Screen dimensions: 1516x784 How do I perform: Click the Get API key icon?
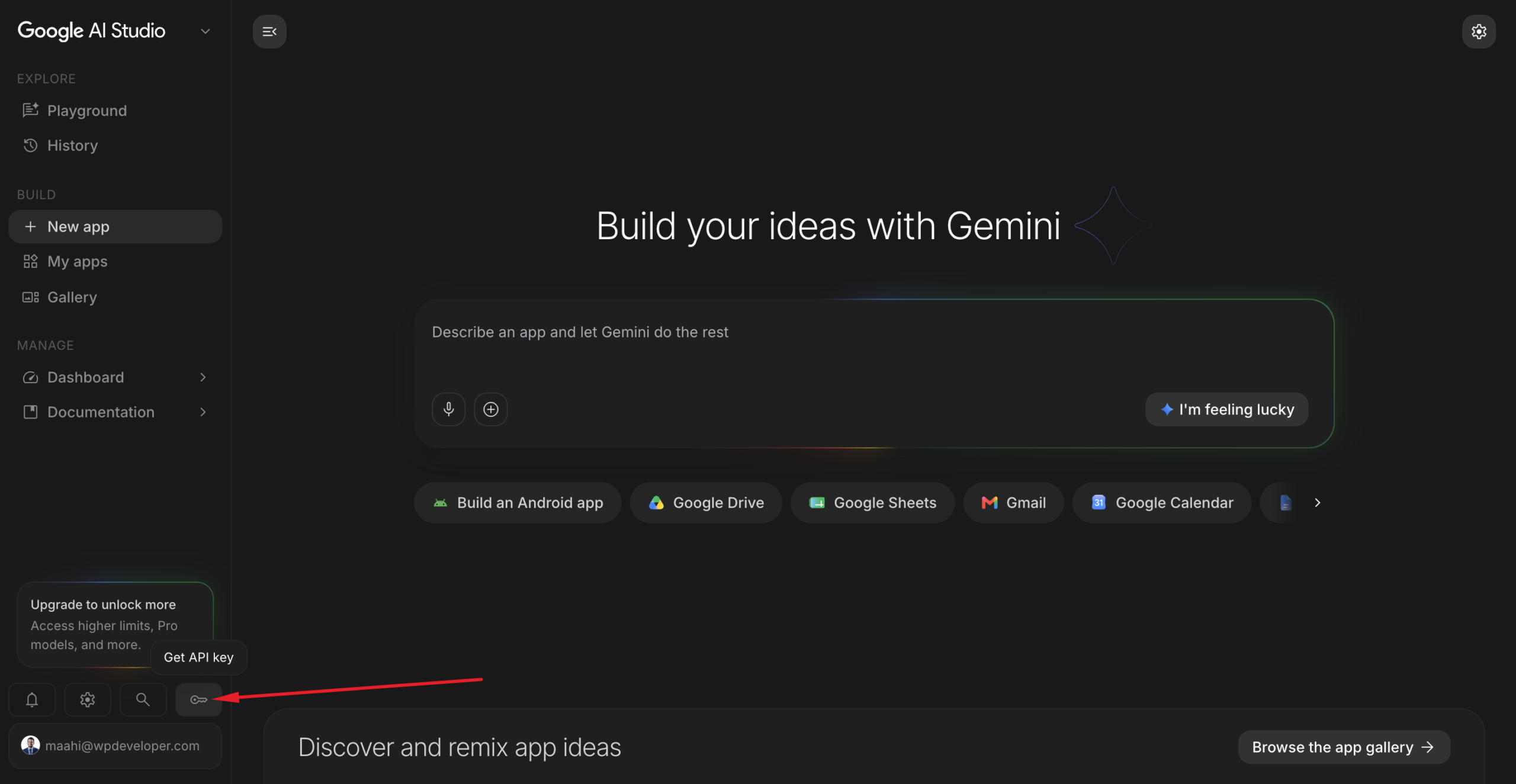coord(198,700)
